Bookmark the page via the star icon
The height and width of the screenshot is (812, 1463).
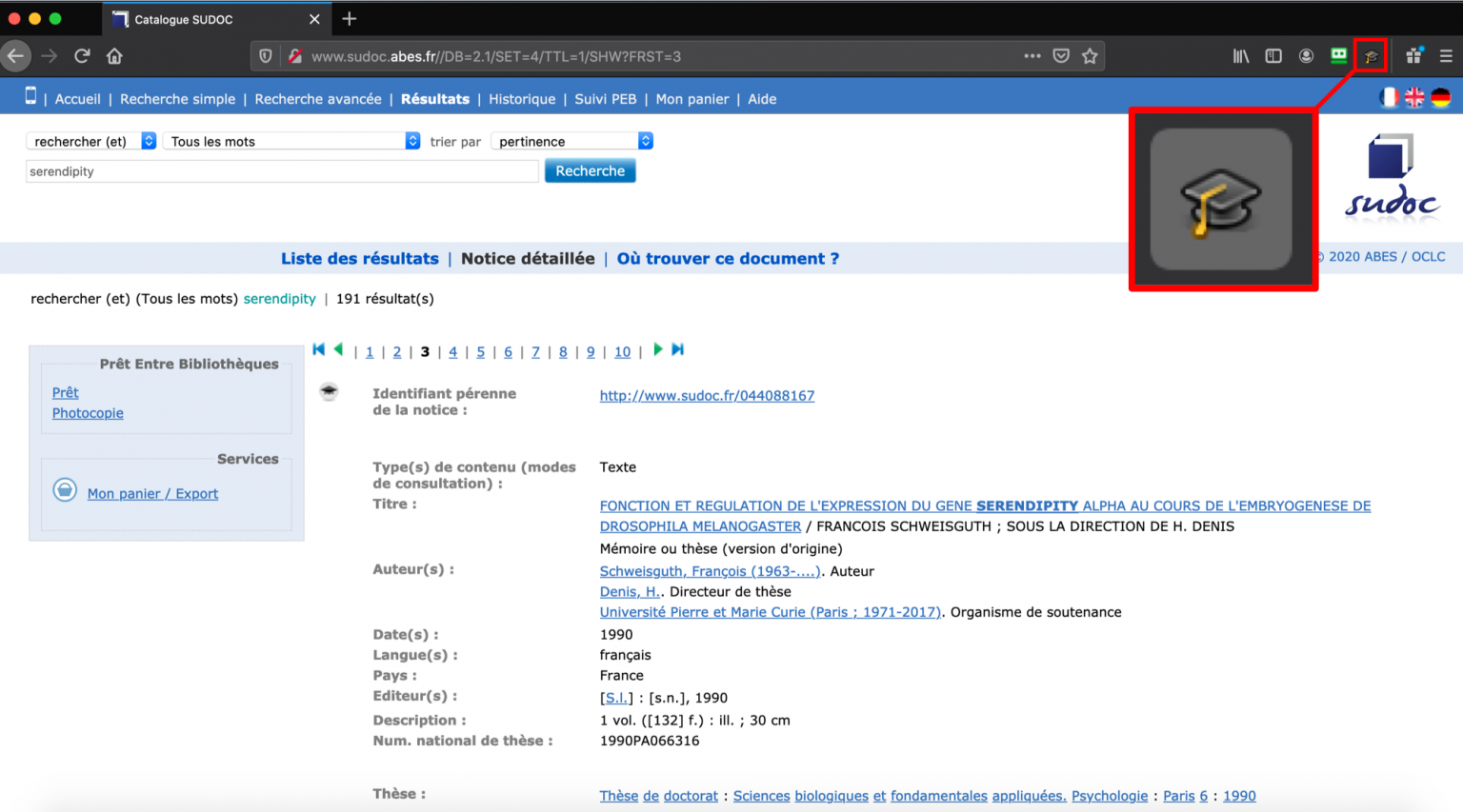pyautogui.click(x=1089, y=55)
